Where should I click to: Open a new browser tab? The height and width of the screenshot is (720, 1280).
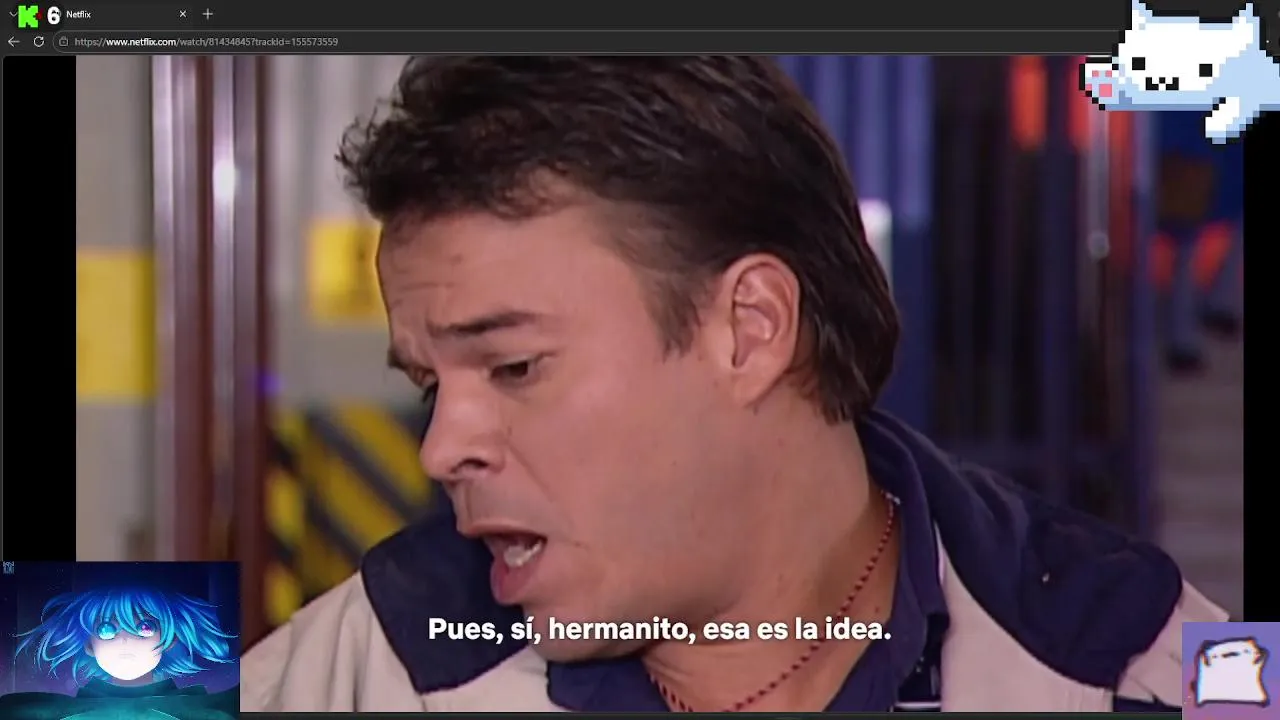208,14
